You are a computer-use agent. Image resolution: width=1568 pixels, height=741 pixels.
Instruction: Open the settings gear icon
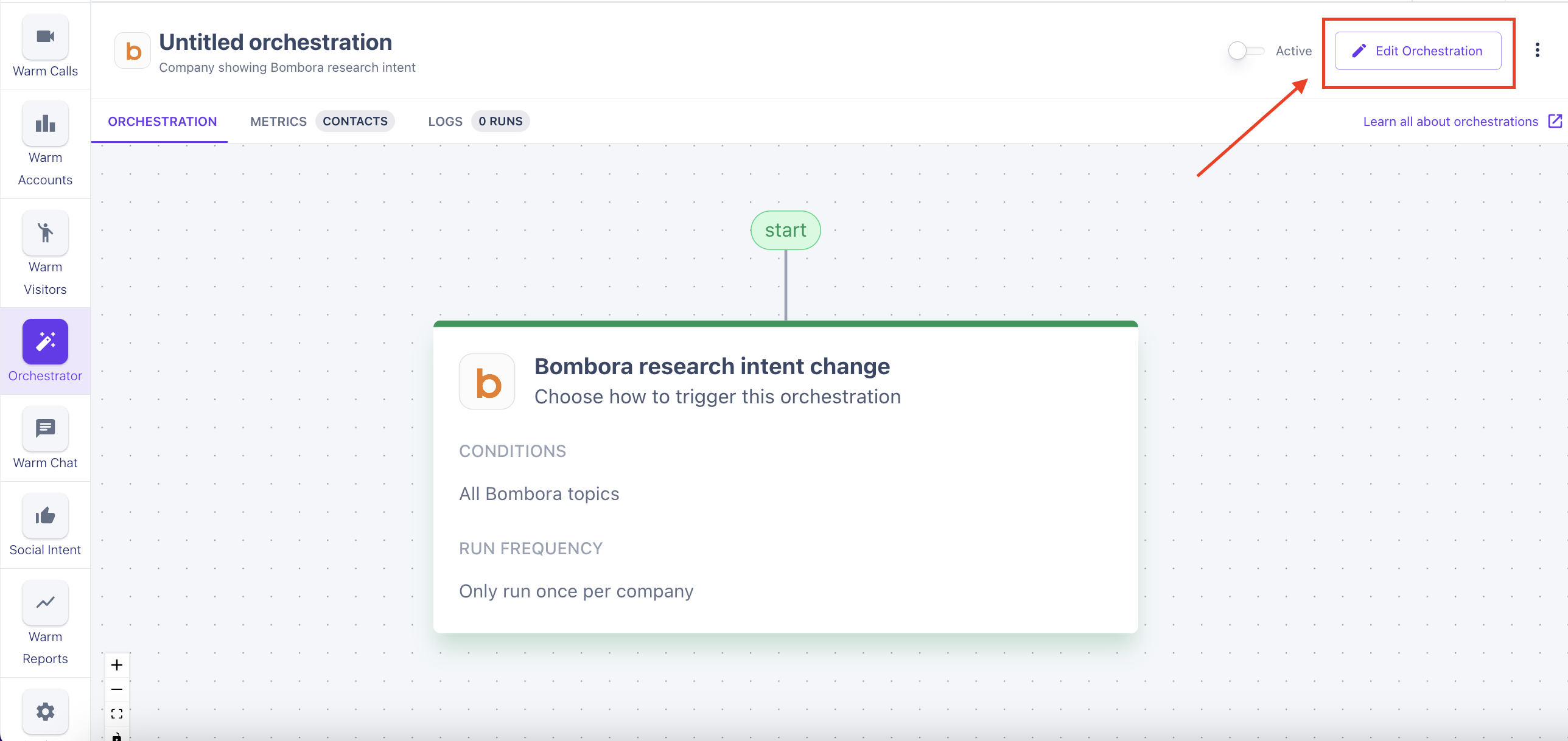(x=46, y=711)
